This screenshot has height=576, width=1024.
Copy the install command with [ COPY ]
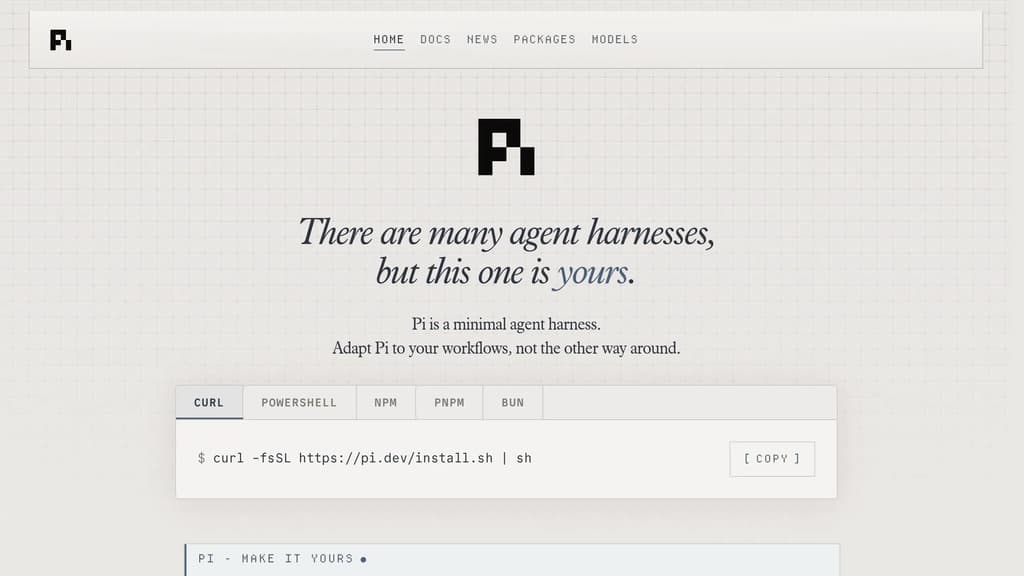[x=772, y=458]
